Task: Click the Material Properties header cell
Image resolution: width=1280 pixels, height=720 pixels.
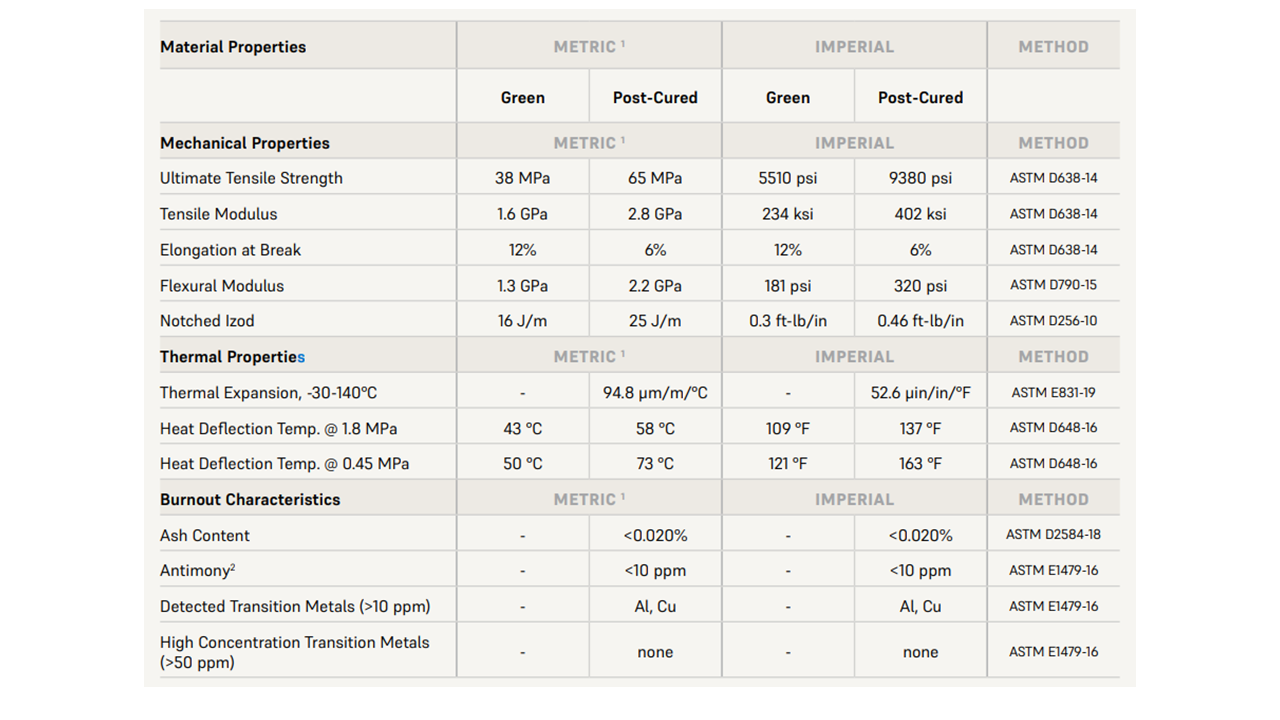Action: [x=233, y=47]
